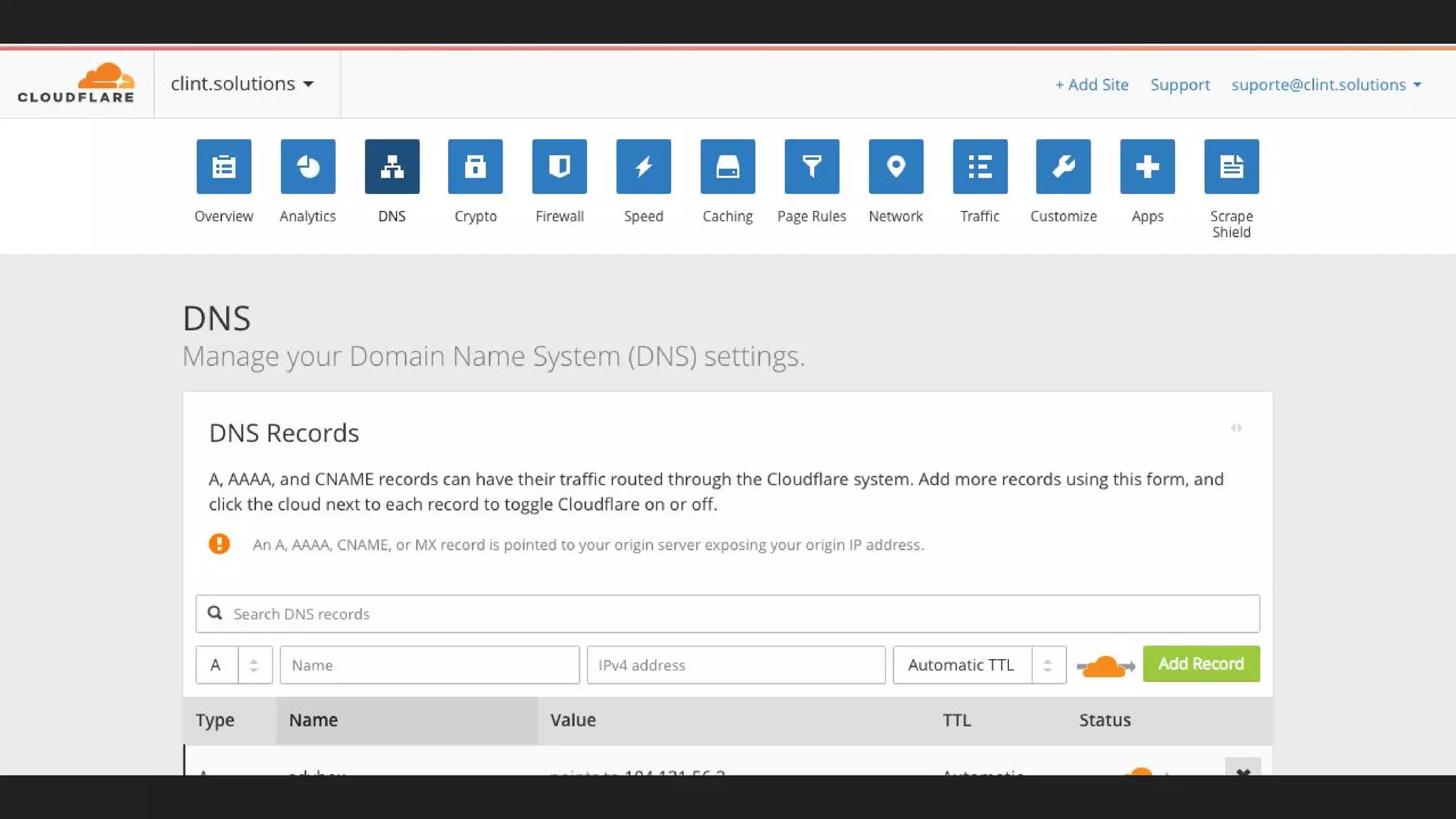This screenshot has height=819, width=1456.
Task: Sort records by the Name column header
Action: [314, 720]
